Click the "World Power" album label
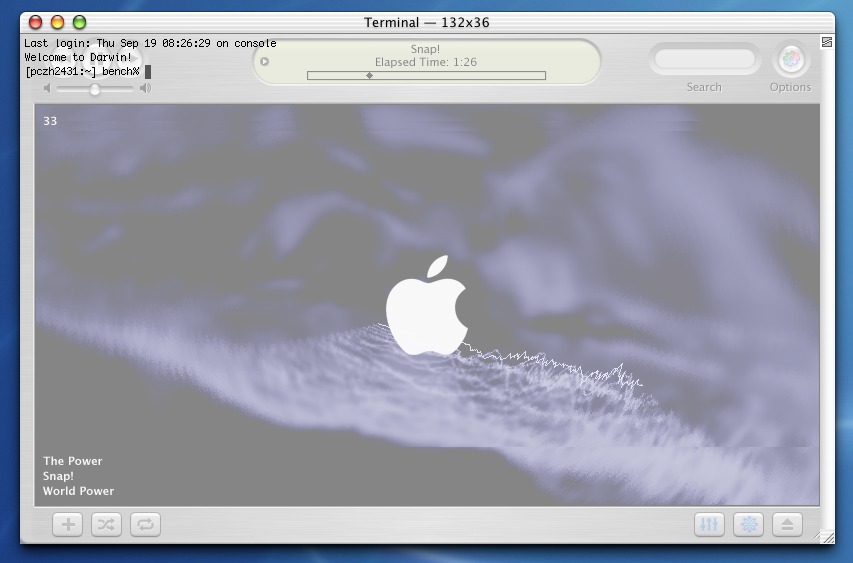Screen dimensions: 853x563 click(78, 491)
